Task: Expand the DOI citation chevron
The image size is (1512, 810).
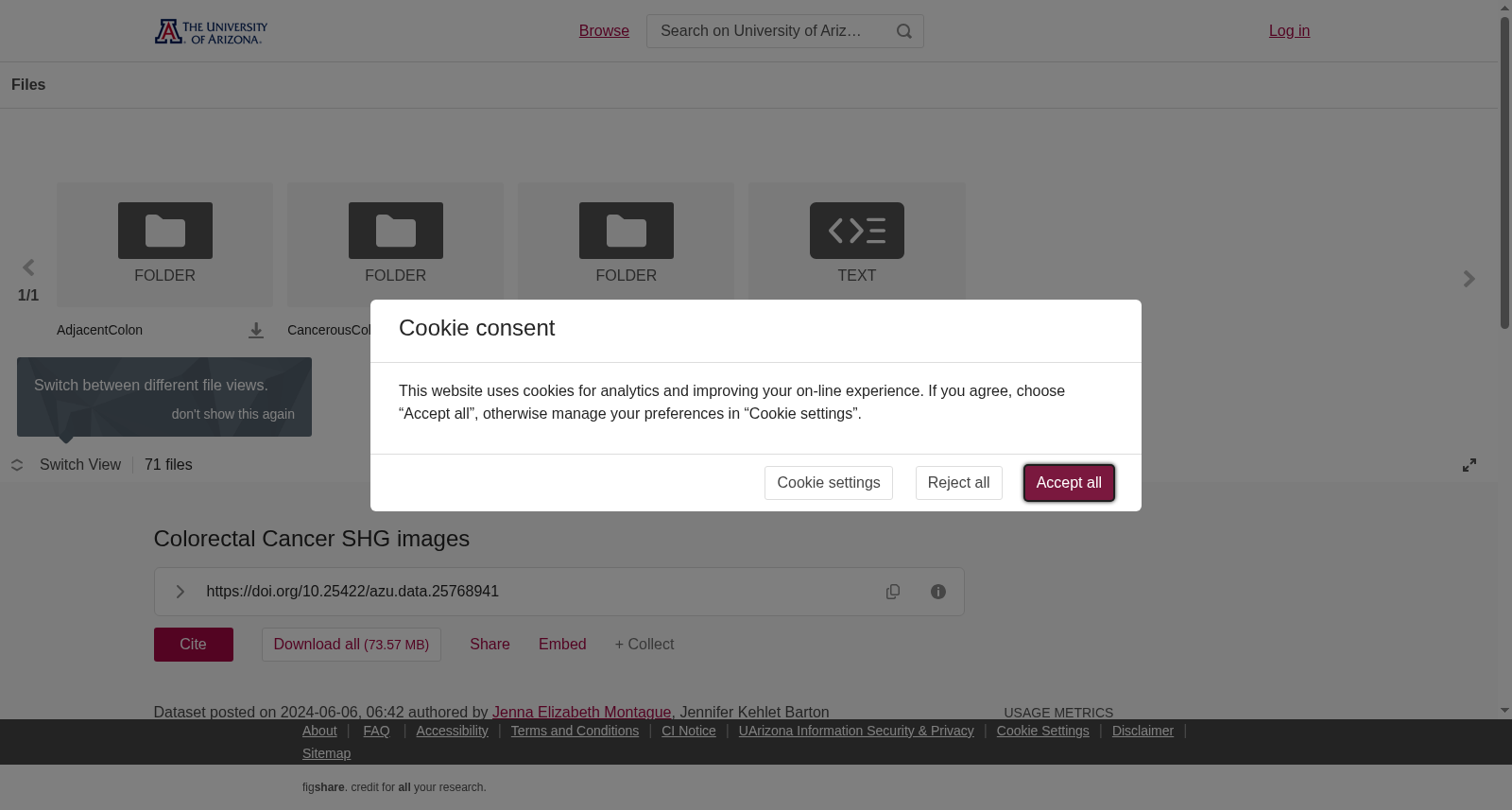Action: click(x=180, y=592)
